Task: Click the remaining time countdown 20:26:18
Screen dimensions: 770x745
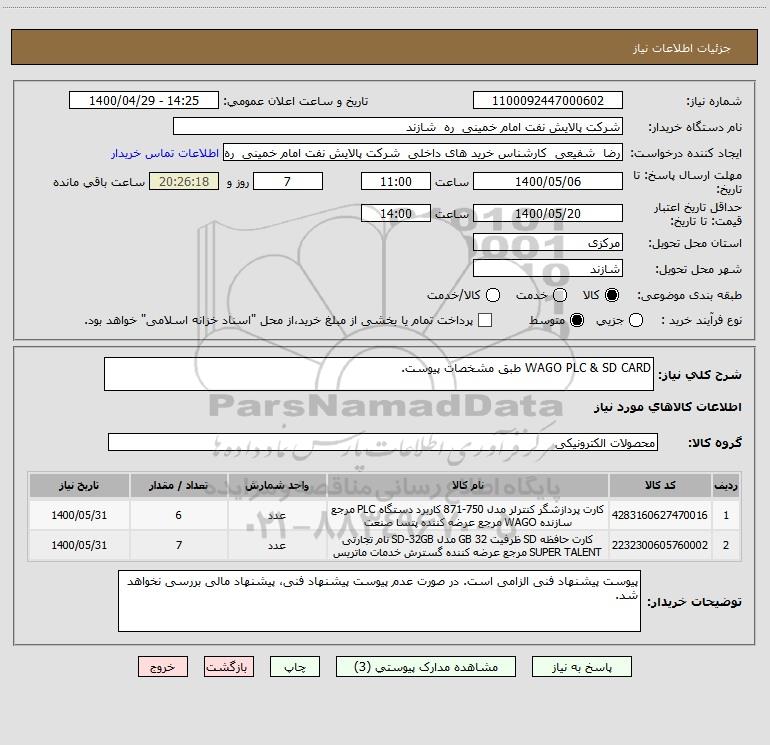Action: pos(184,182)
